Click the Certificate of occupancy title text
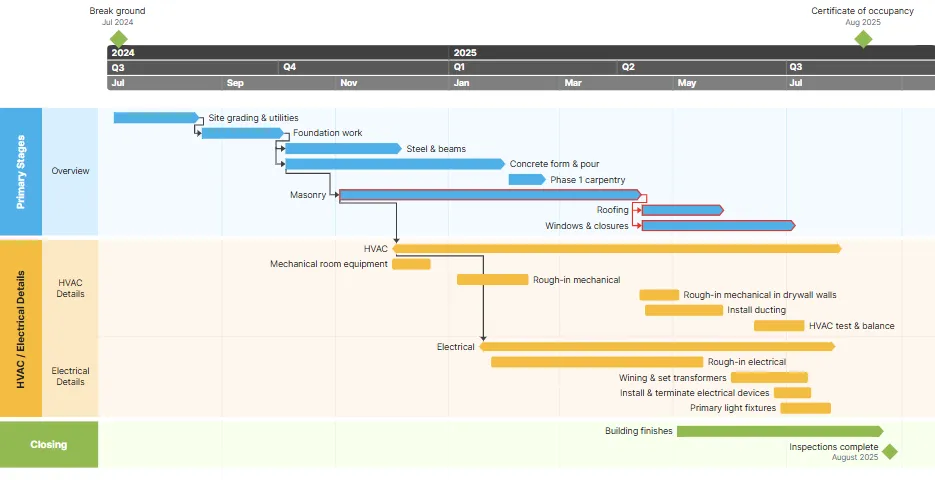Image resolution: width=935 pixels, height=480 pixels. [x=862, y=11]
